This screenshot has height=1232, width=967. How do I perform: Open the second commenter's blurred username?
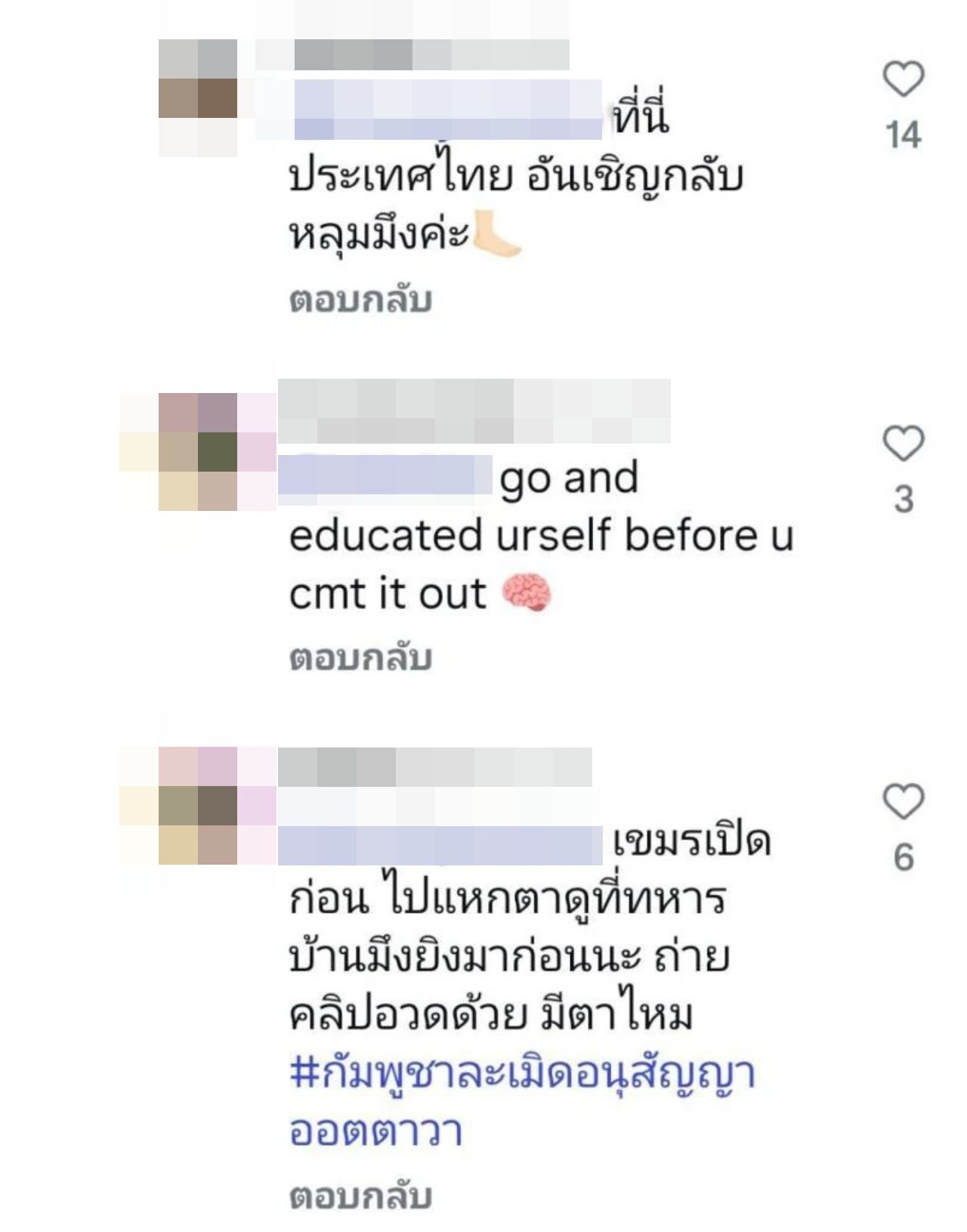click(x=474, y=411)
